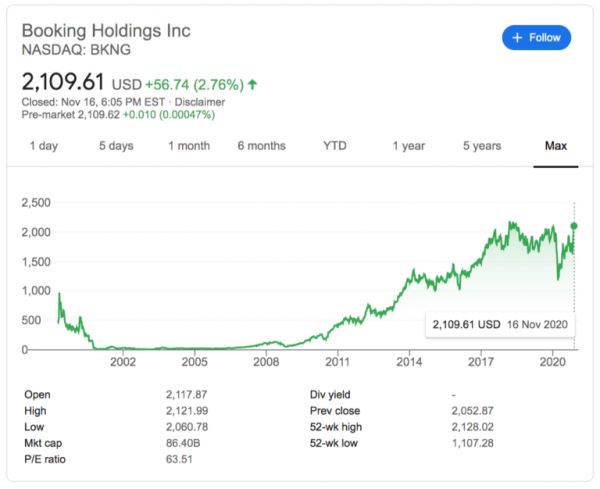This screenshot has width=600, height=489.
Task: Click the chart price tooltip for 16 Nov 2020
Action: [498, 325]
